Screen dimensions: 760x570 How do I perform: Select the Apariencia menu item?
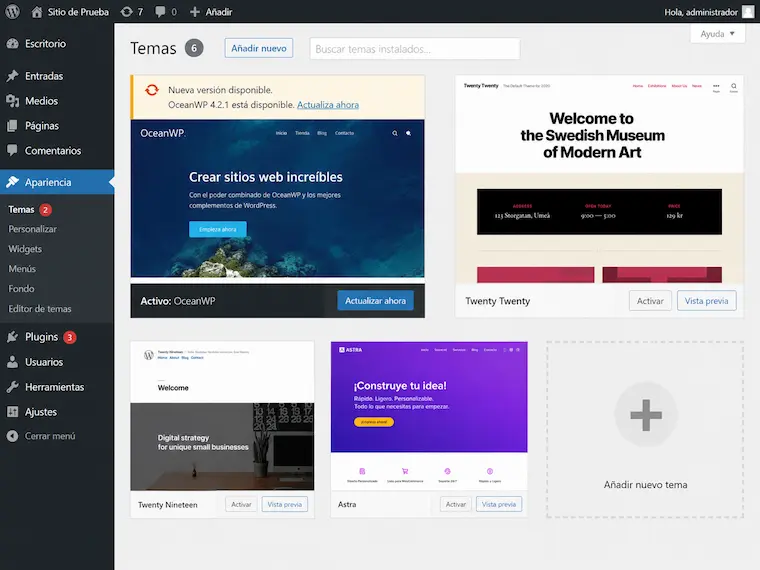coord(57,182)
